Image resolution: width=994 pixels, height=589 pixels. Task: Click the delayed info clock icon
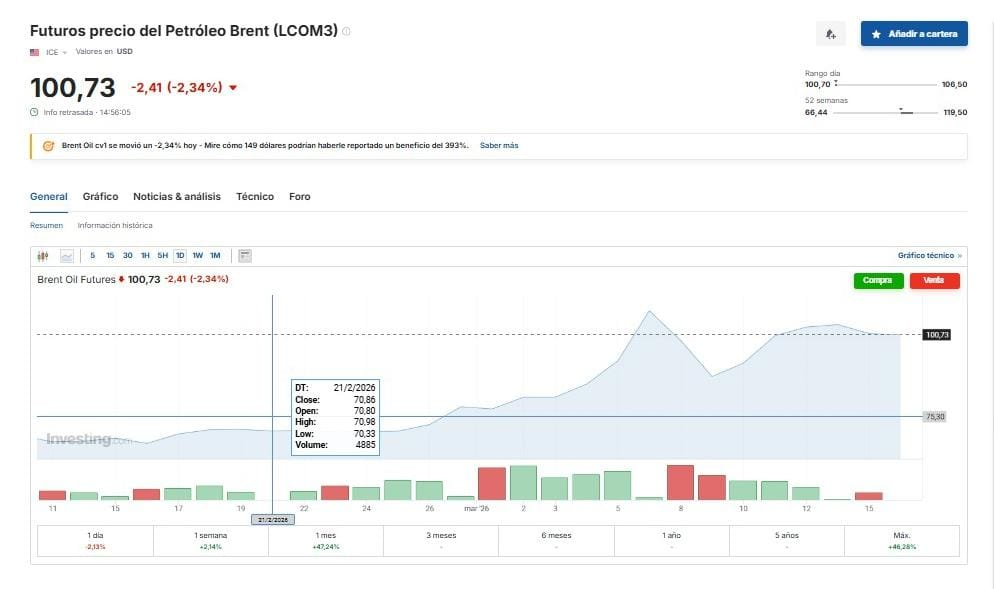click(35, 112)
